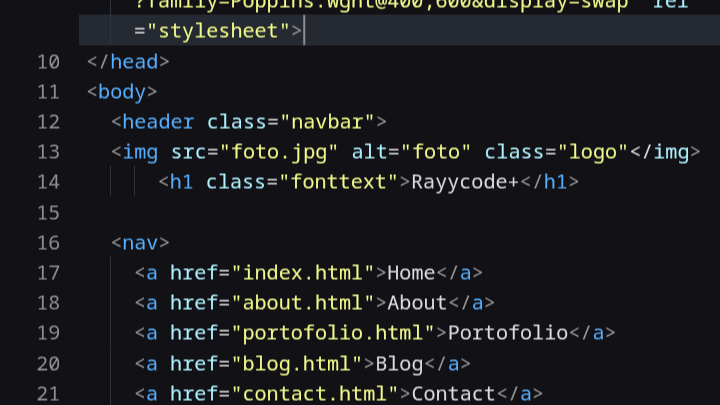
Task: Select line number 16 in the gutter
Action: click(48, 243)
